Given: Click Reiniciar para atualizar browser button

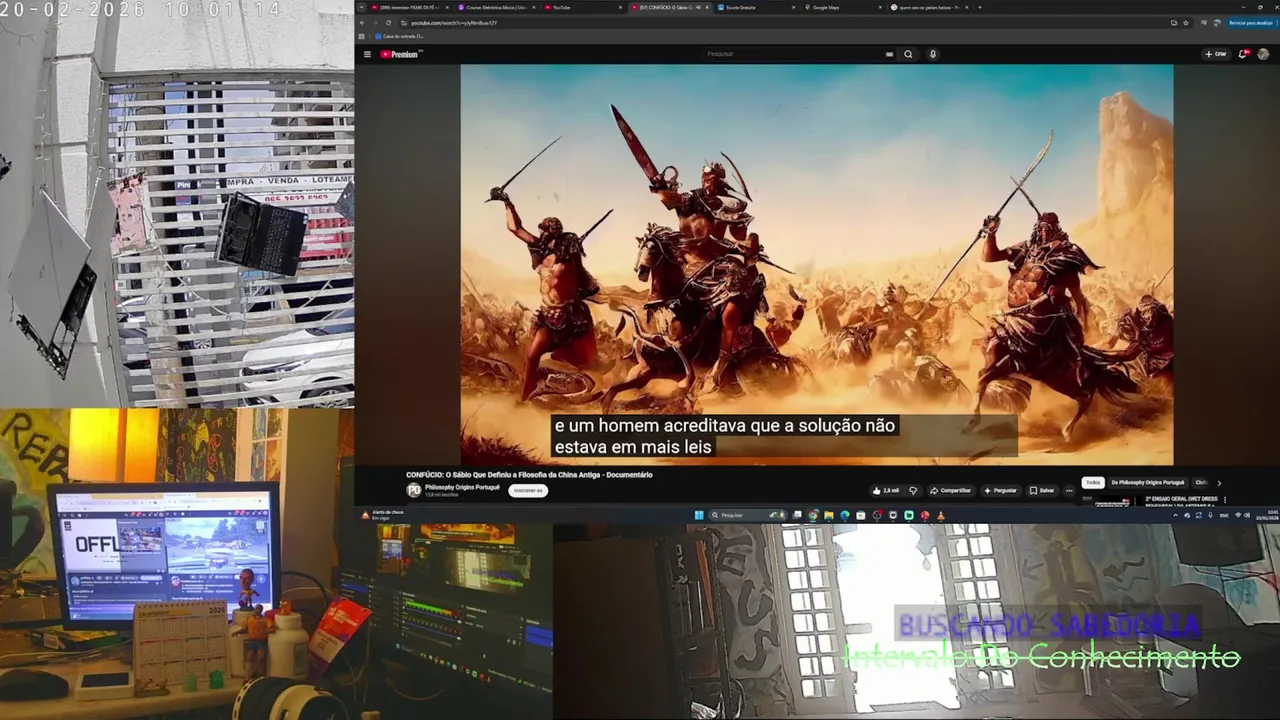Looking at the screenshot, I should pos(1252,23).
